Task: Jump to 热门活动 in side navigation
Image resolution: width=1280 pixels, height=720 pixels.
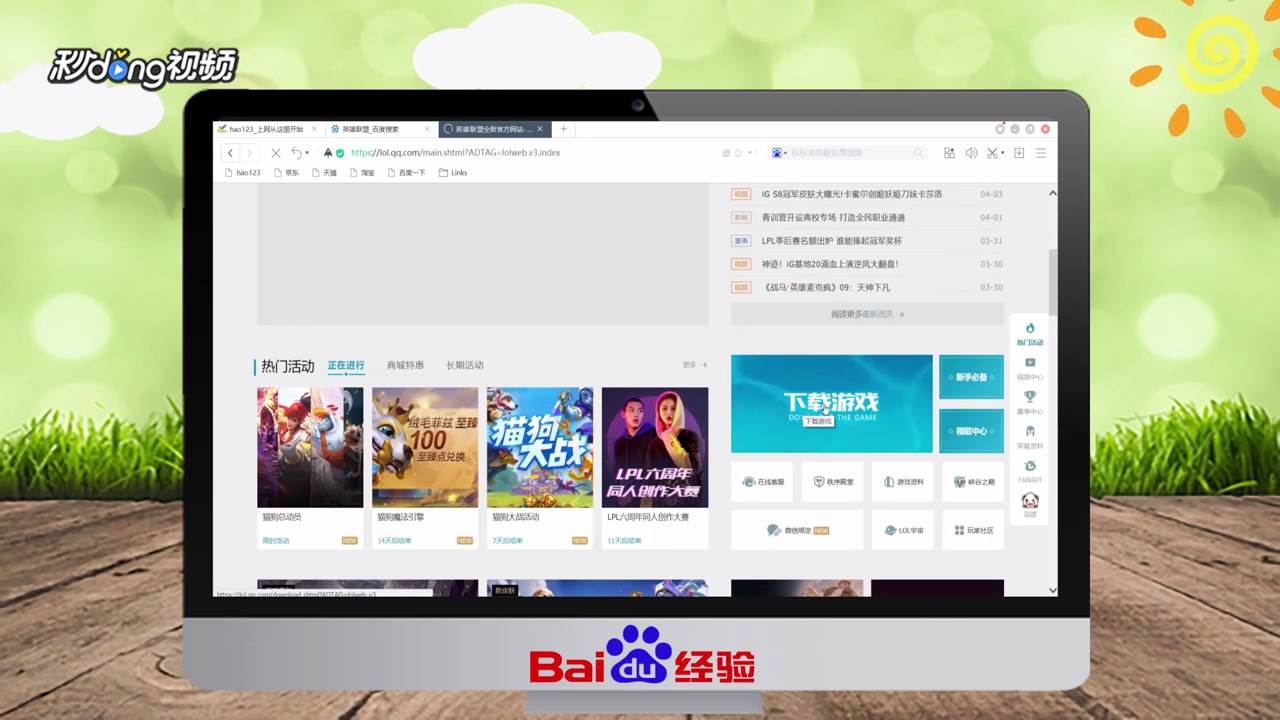Action: tap(1030, 334)
